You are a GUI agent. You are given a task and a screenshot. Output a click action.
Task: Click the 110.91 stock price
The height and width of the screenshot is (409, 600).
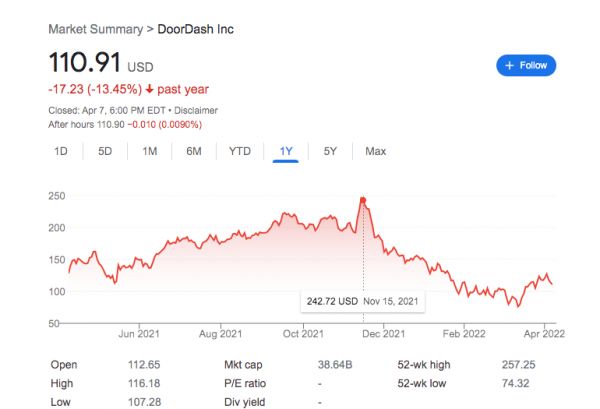(84, 65)
